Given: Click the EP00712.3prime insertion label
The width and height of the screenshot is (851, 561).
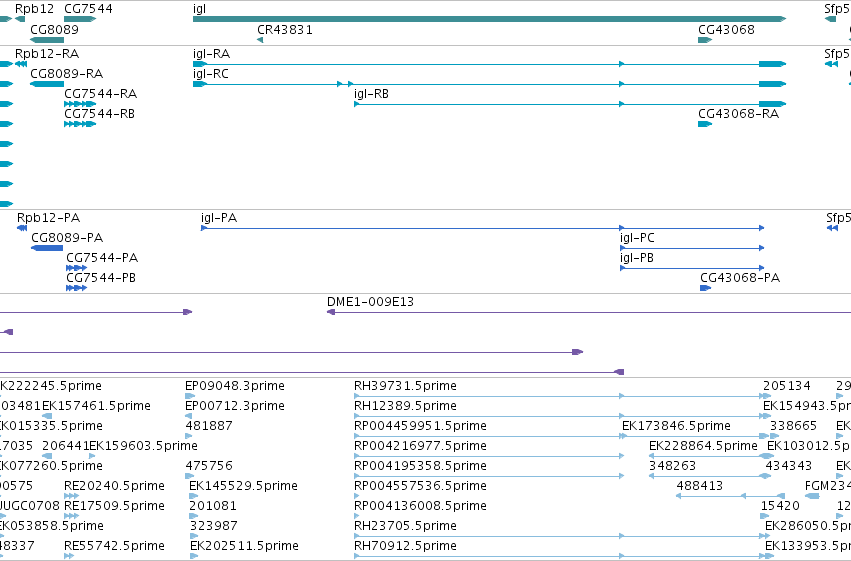Looking at the screenshot, I should click(234, 406).
